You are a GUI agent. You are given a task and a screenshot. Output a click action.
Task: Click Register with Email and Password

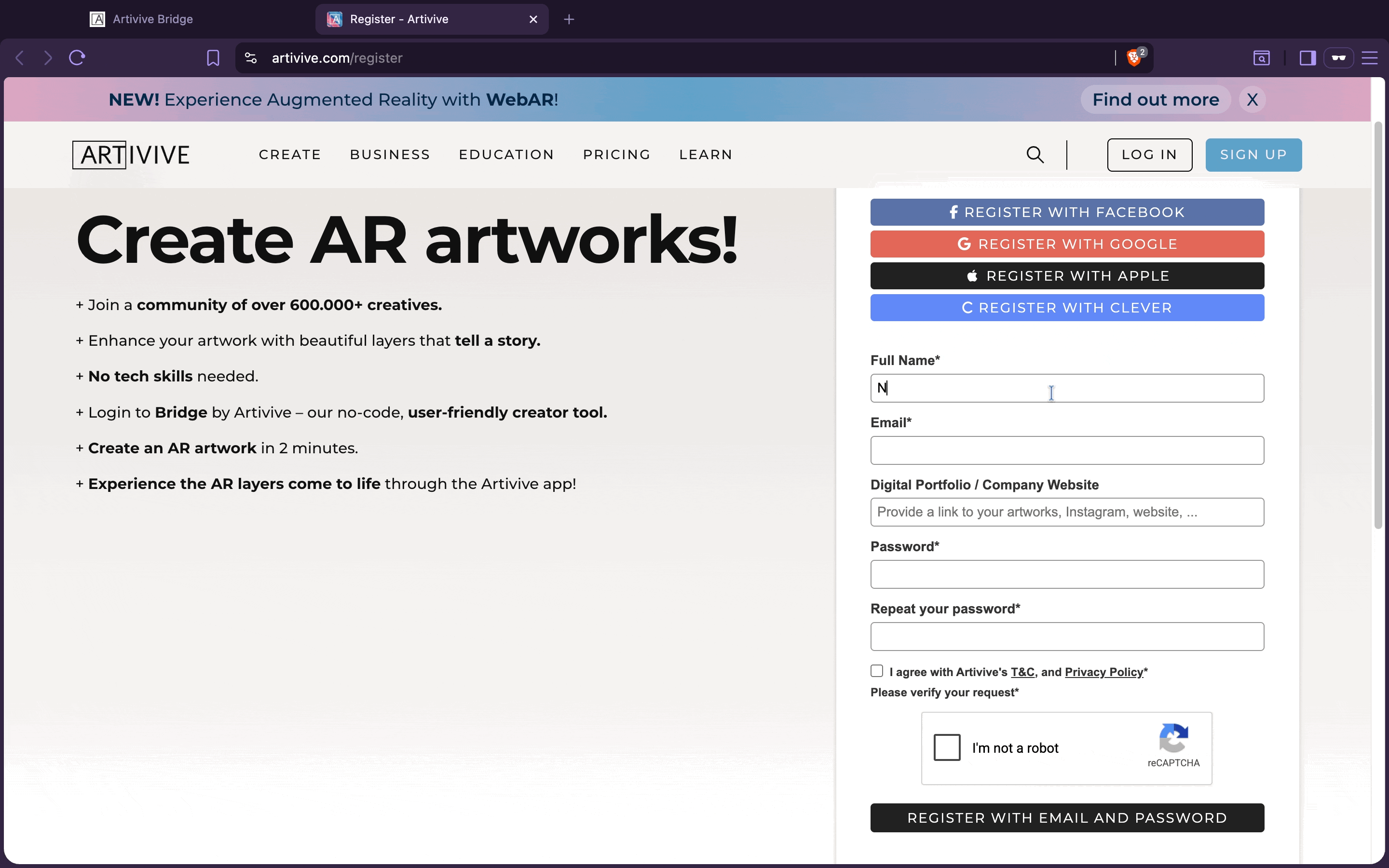(x=1067, y=817)
